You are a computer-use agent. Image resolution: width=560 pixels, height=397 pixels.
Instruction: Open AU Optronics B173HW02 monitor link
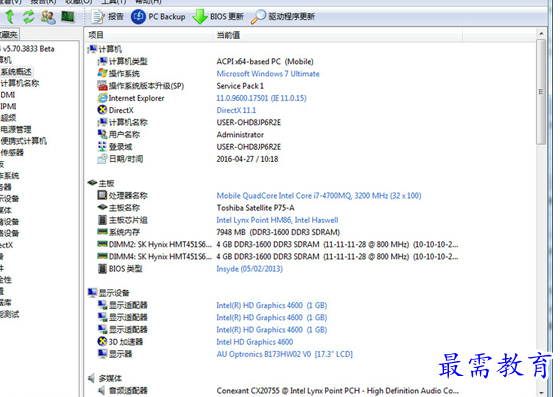284,354
